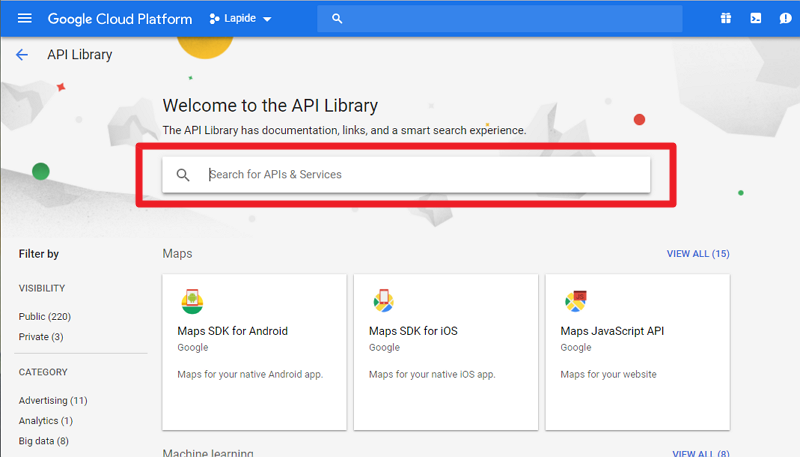Image resolution: width=800 pixels, height=457 pixels.
Task: Click the top bar search magnifier icon
Action: (x=337, y=19)
